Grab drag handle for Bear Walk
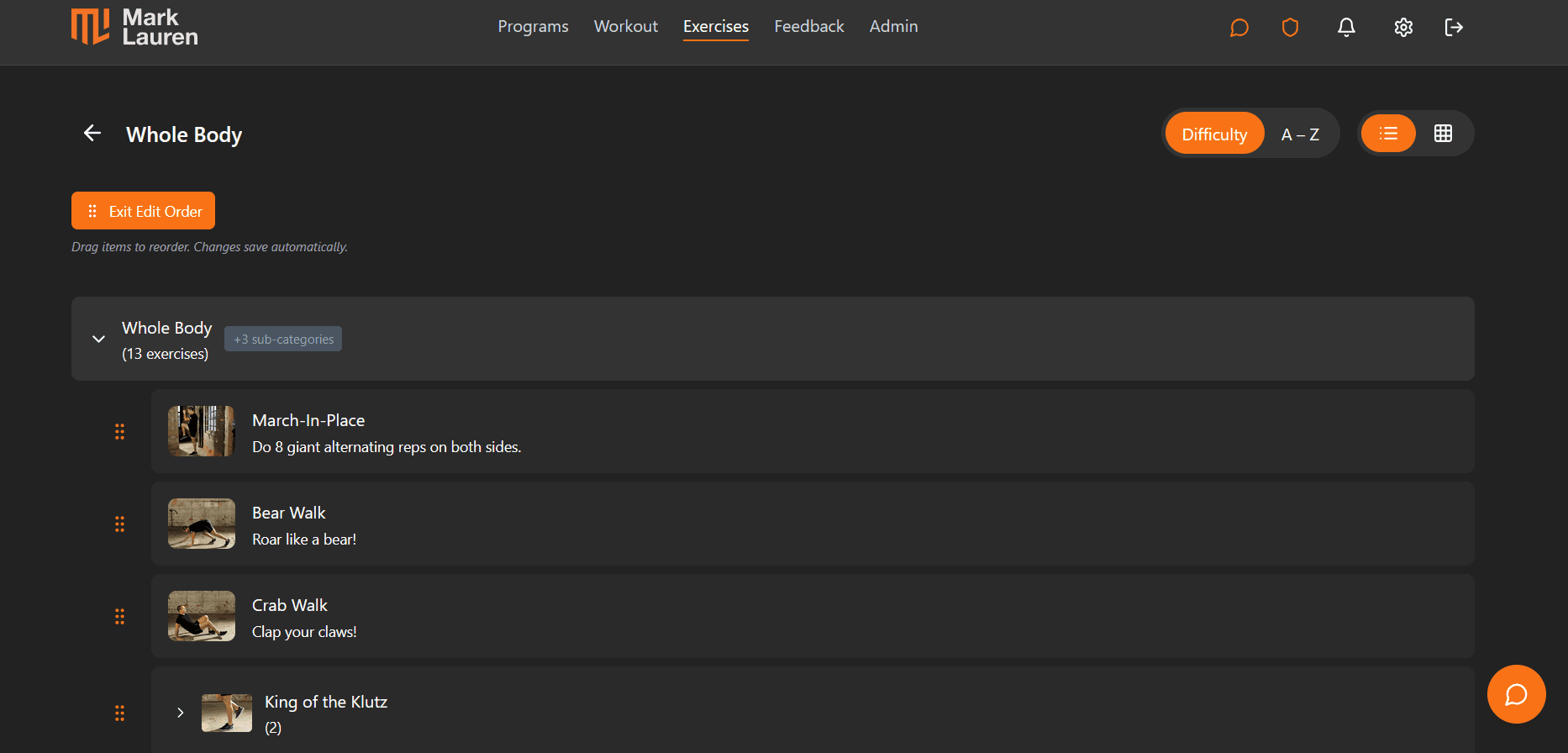Screen dimensions: 1568x753 click(119, 524)
